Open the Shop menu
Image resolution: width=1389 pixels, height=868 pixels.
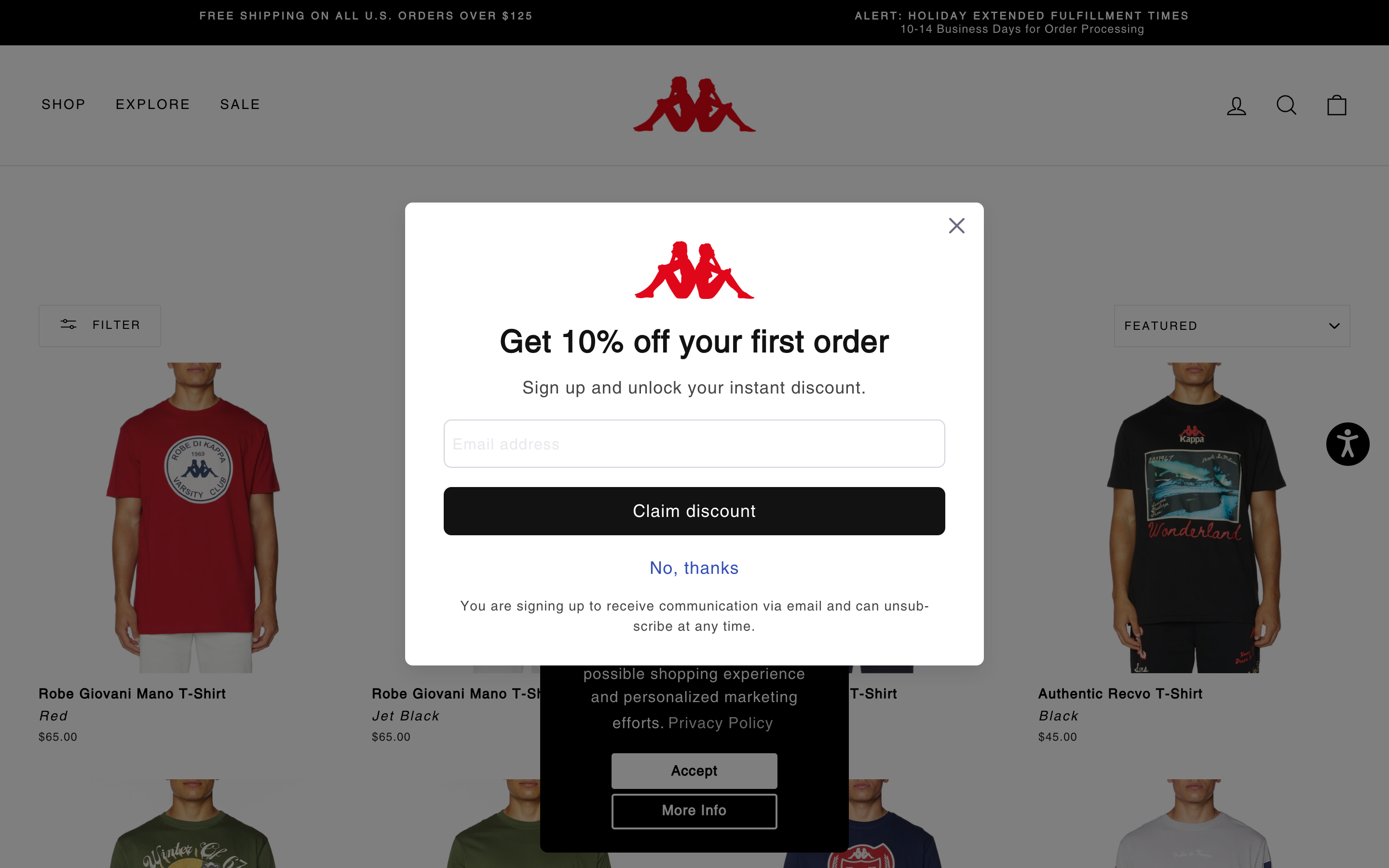tap(64, 105)
